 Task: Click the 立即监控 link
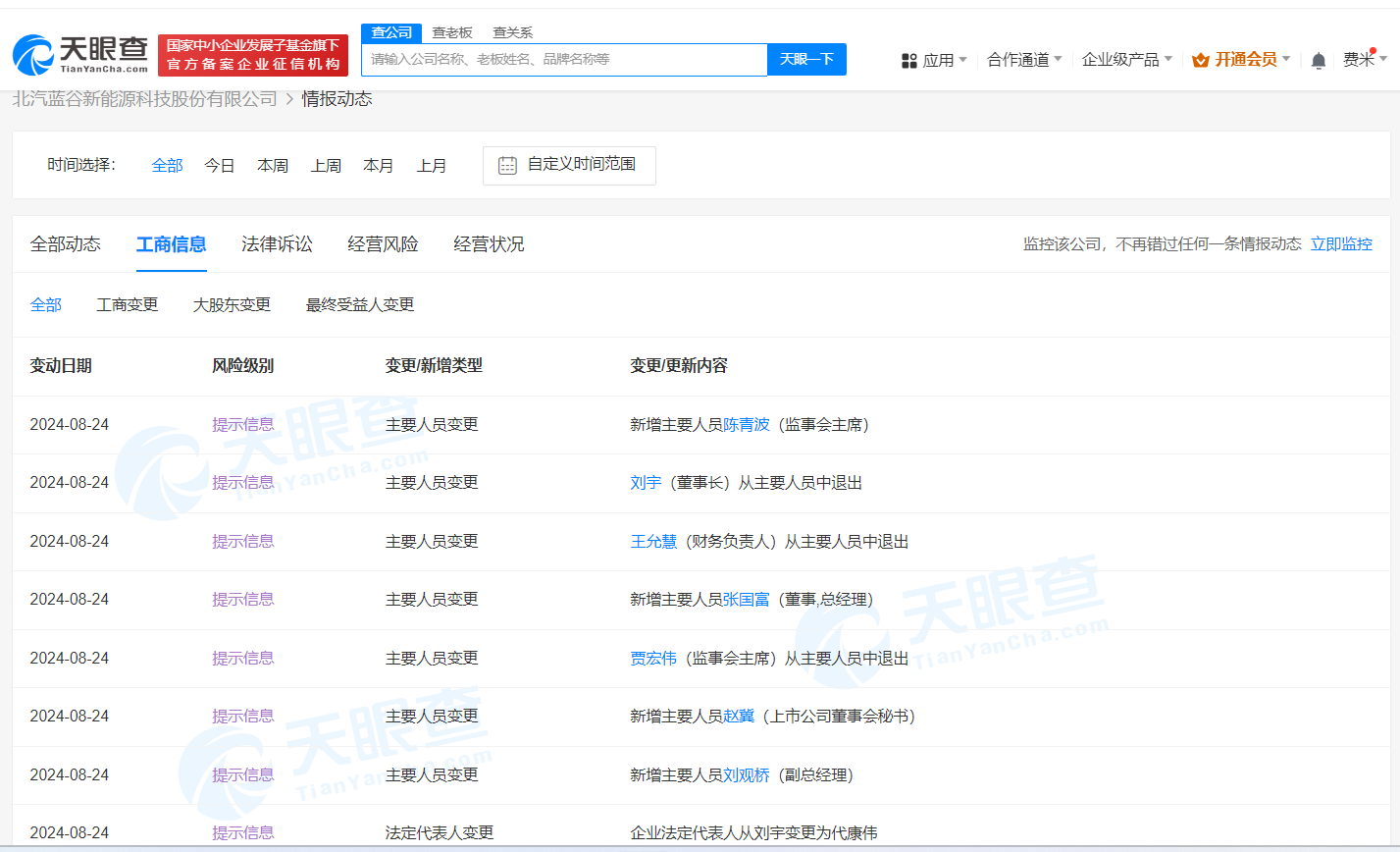1341,243
